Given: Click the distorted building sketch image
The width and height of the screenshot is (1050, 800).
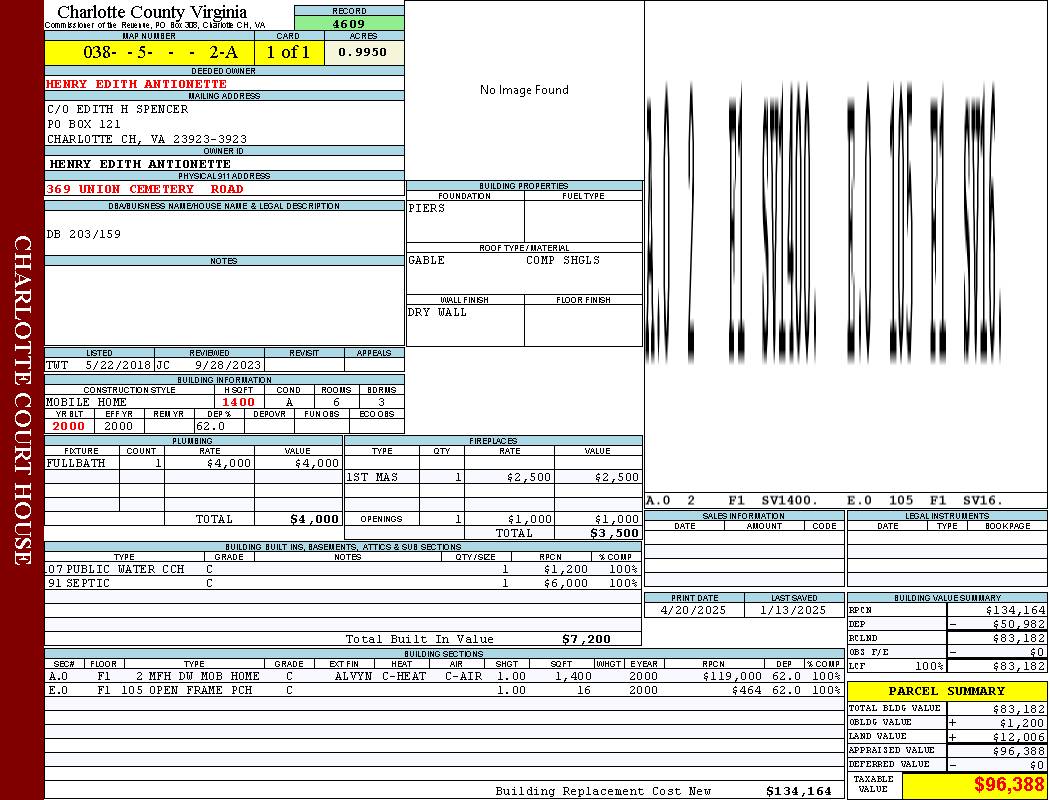Looking at the screenshot, I should coord(824,224).
